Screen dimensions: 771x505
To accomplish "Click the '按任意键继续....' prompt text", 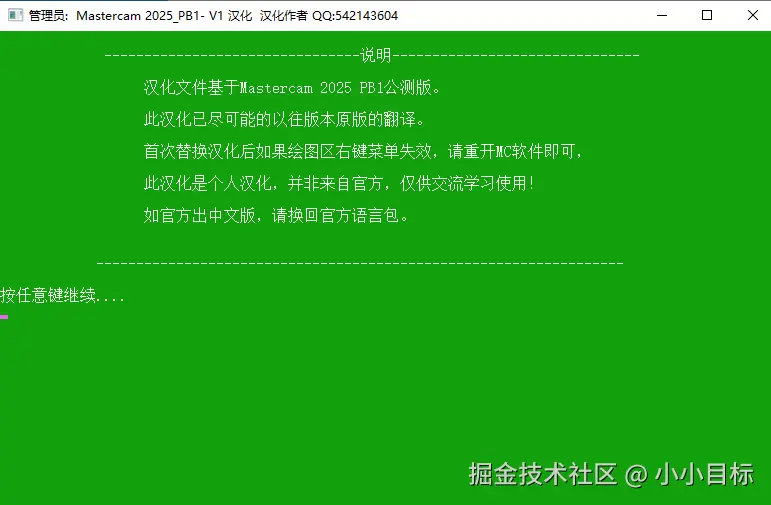I will click(62, 296).
